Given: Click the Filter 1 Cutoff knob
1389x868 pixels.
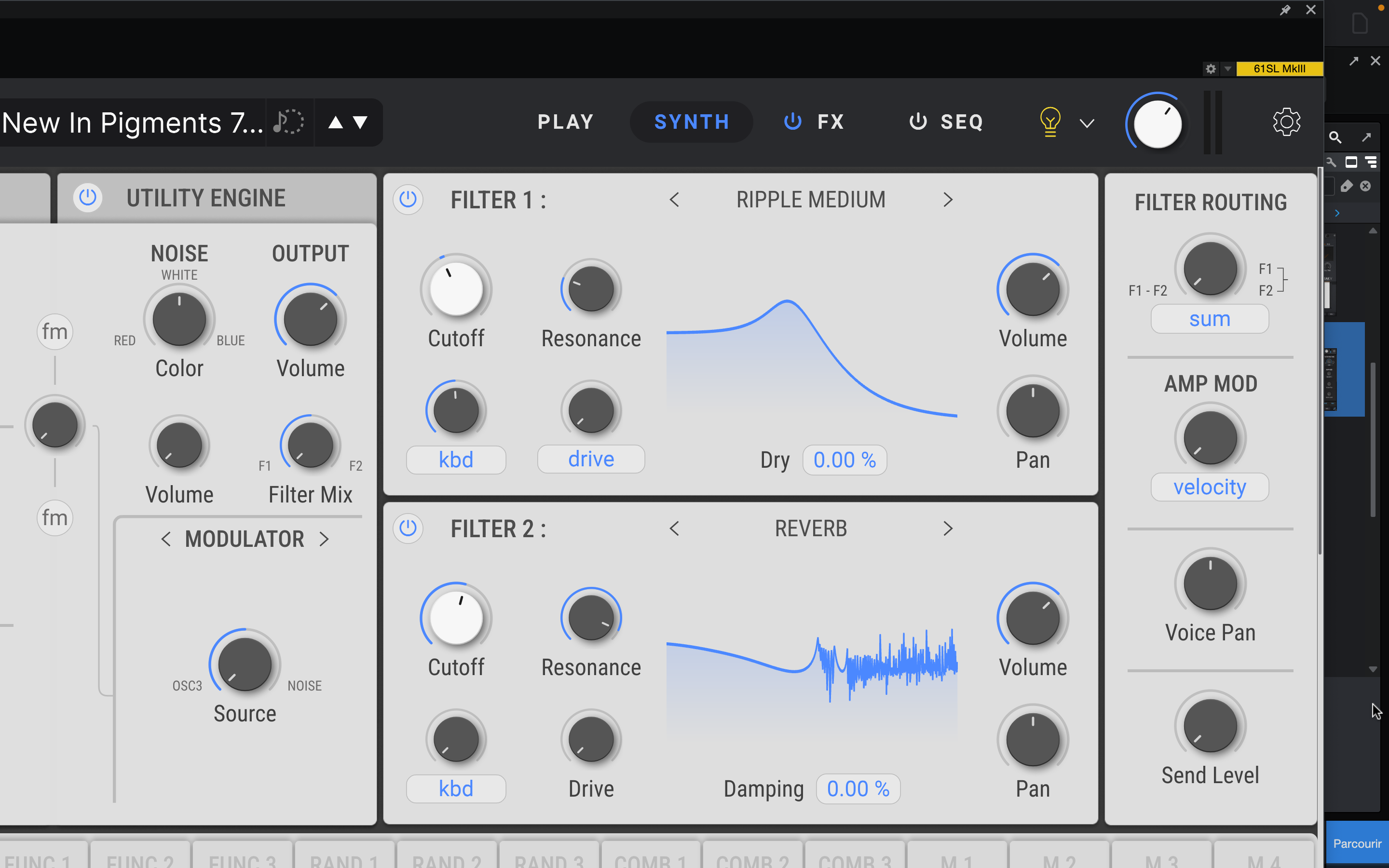Looking at the screenshot, I should pos(456,289).
